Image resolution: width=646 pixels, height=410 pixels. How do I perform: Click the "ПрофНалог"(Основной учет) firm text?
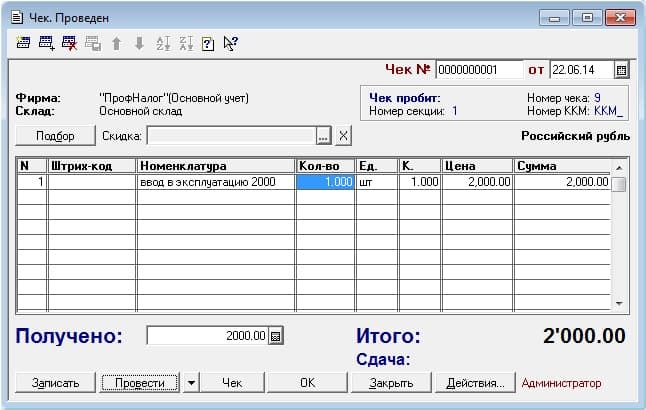(174, 98)
